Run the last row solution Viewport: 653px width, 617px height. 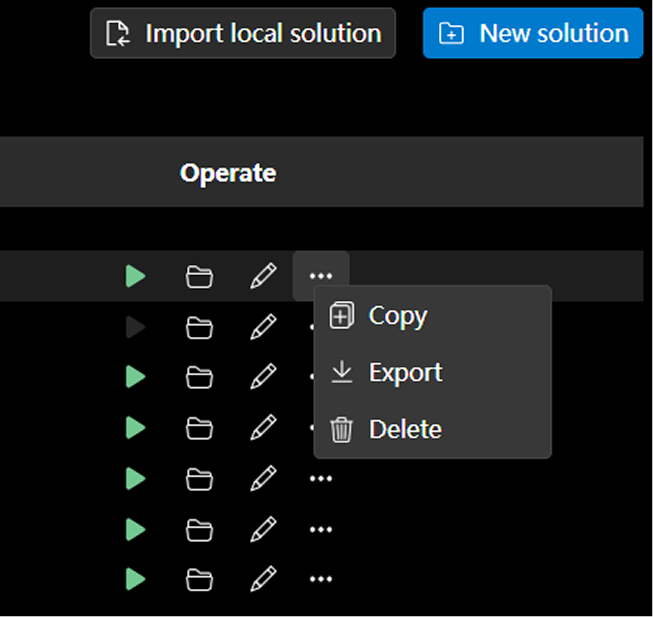point(136,578)
